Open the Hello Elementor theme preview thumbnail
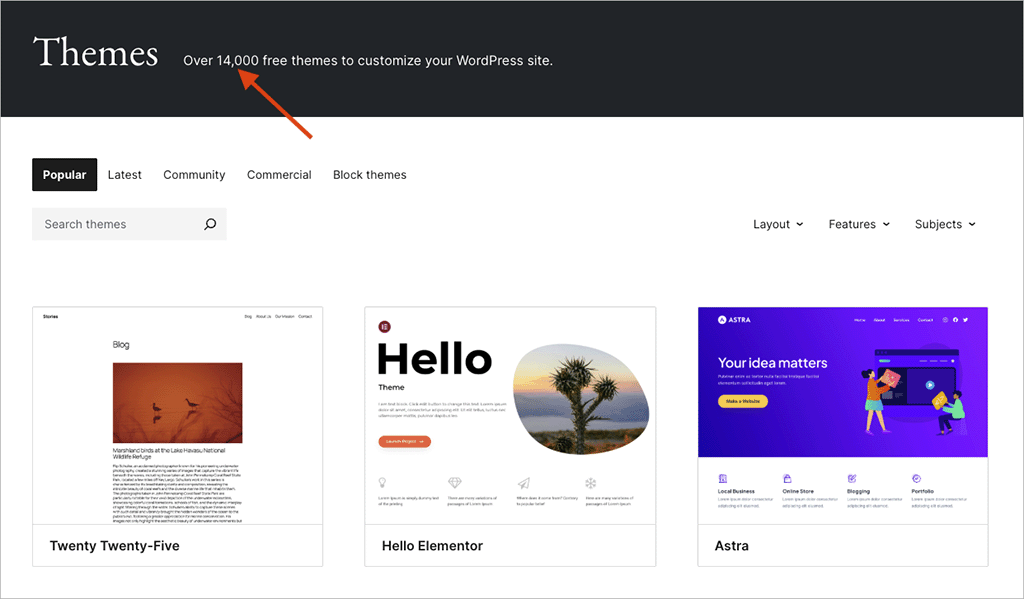 pyautogui.click(x=510, y=415)
